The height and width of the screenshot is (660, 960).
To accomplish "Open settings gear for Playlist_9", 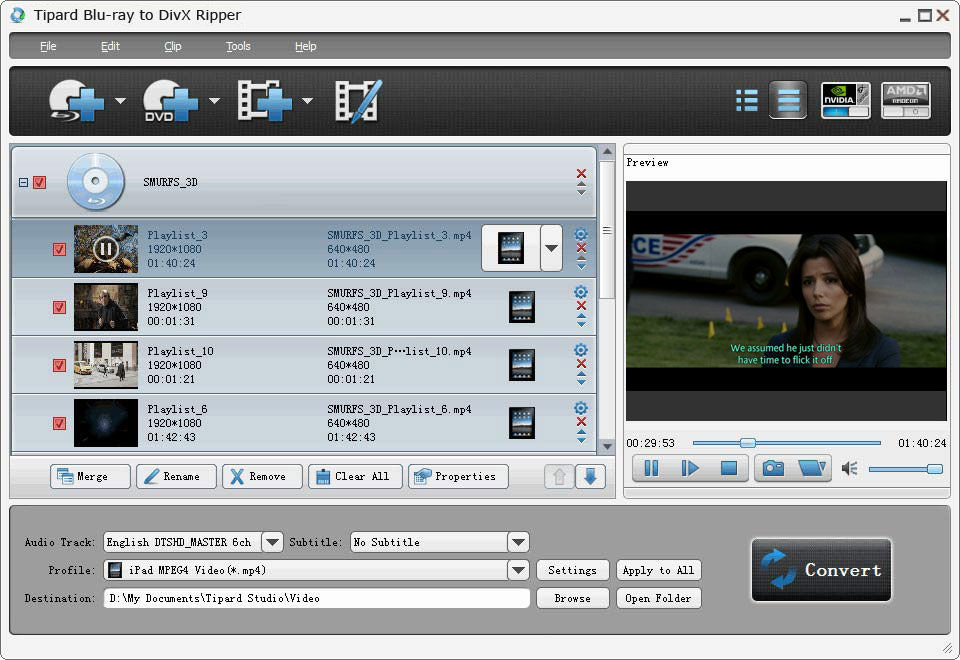I will (x=581, y=292).
